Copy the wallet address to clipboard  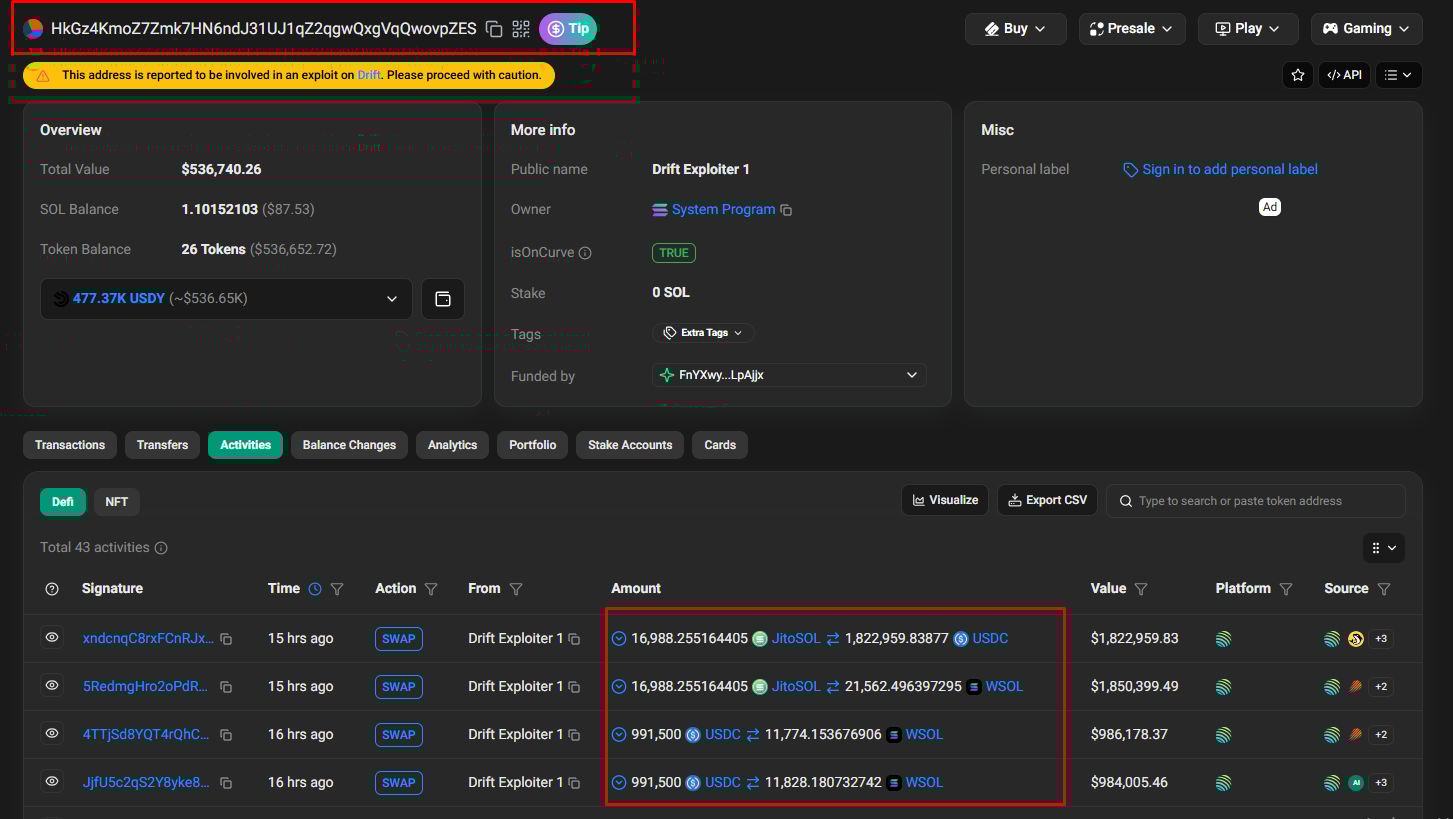click(x=494, y=29)
